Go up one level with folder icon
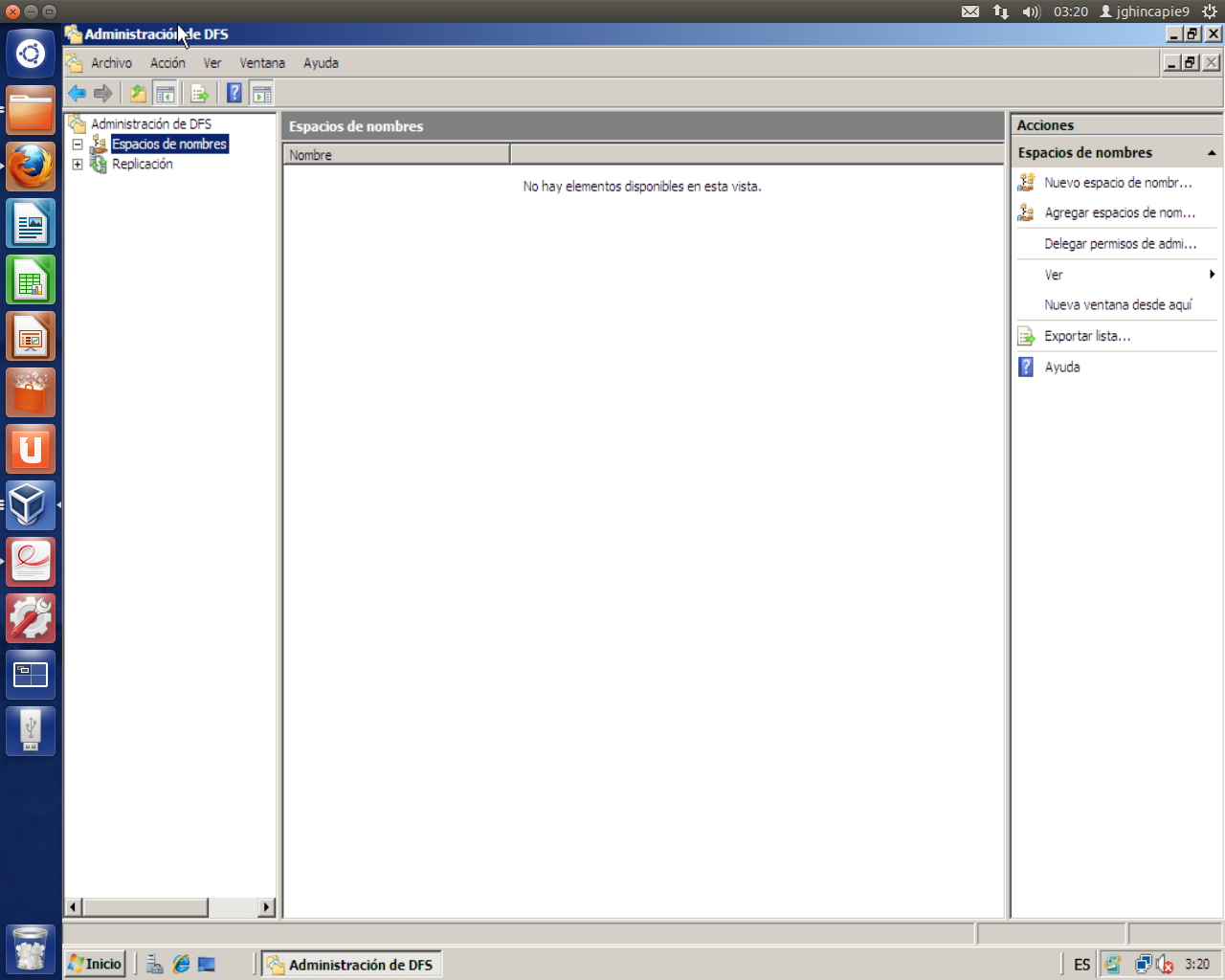 pyautogui.click(x=138, y=93)
